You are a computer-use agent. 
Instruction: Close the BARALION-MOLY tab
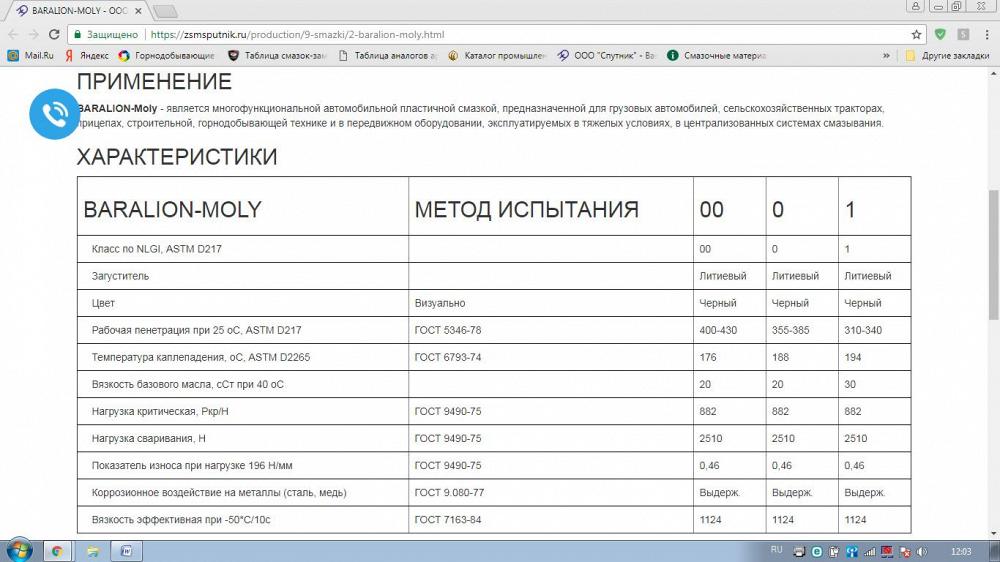point(138,11)
